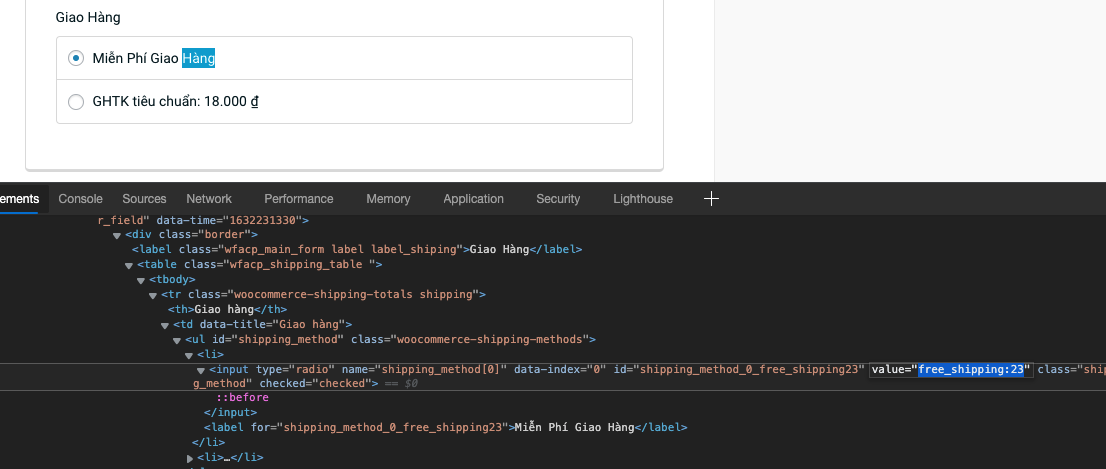Screen dimensions: 1106x469
Task: Choose the GHTK tiêu chuẩn shipping radio button
Action: pos(76,101)
